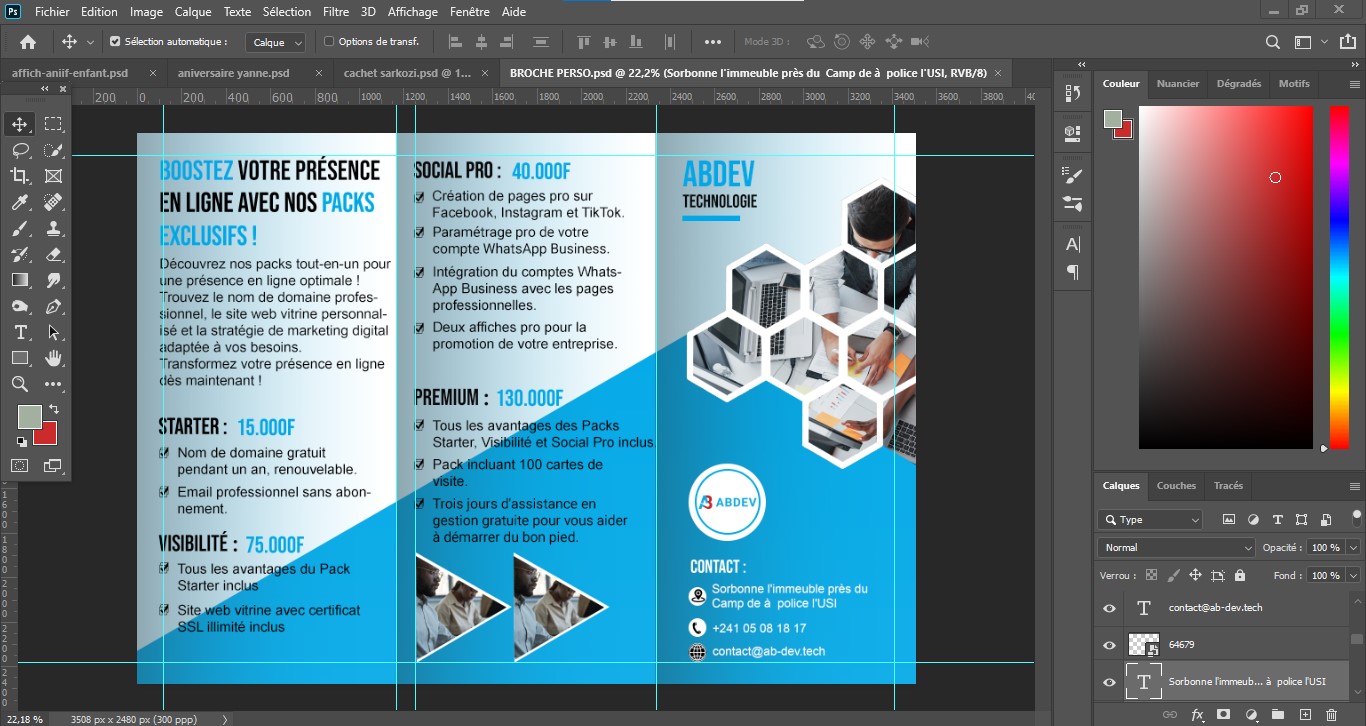The height and width of the screenshot is (726, 1366).
Task: Select the Hand tool
Action: coord(53,358)
